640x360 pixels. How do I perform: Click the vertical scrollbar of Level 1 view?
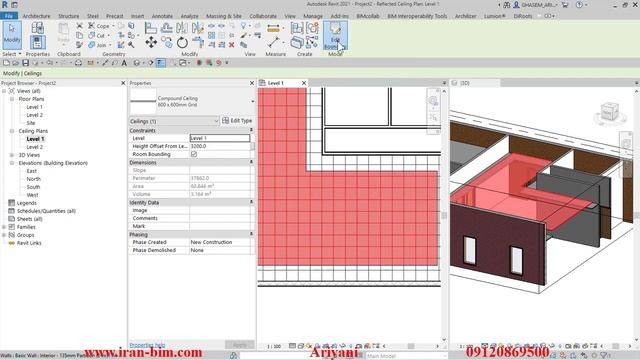pos(444,216)
